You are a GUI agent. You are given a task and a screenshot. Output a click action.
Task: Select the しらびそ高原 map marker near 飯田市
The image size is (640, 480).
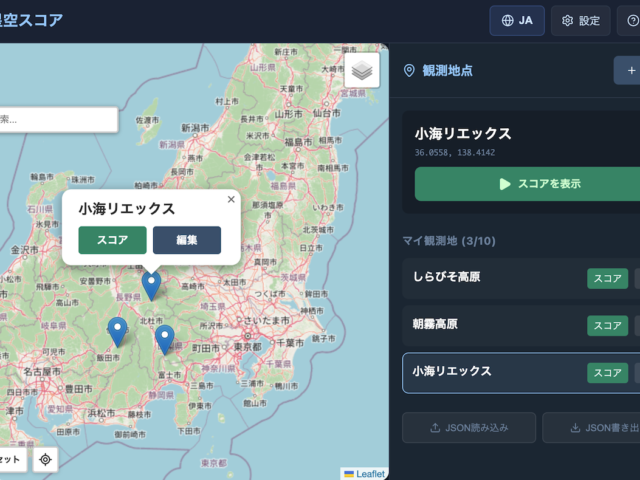(x=118, y=331)
